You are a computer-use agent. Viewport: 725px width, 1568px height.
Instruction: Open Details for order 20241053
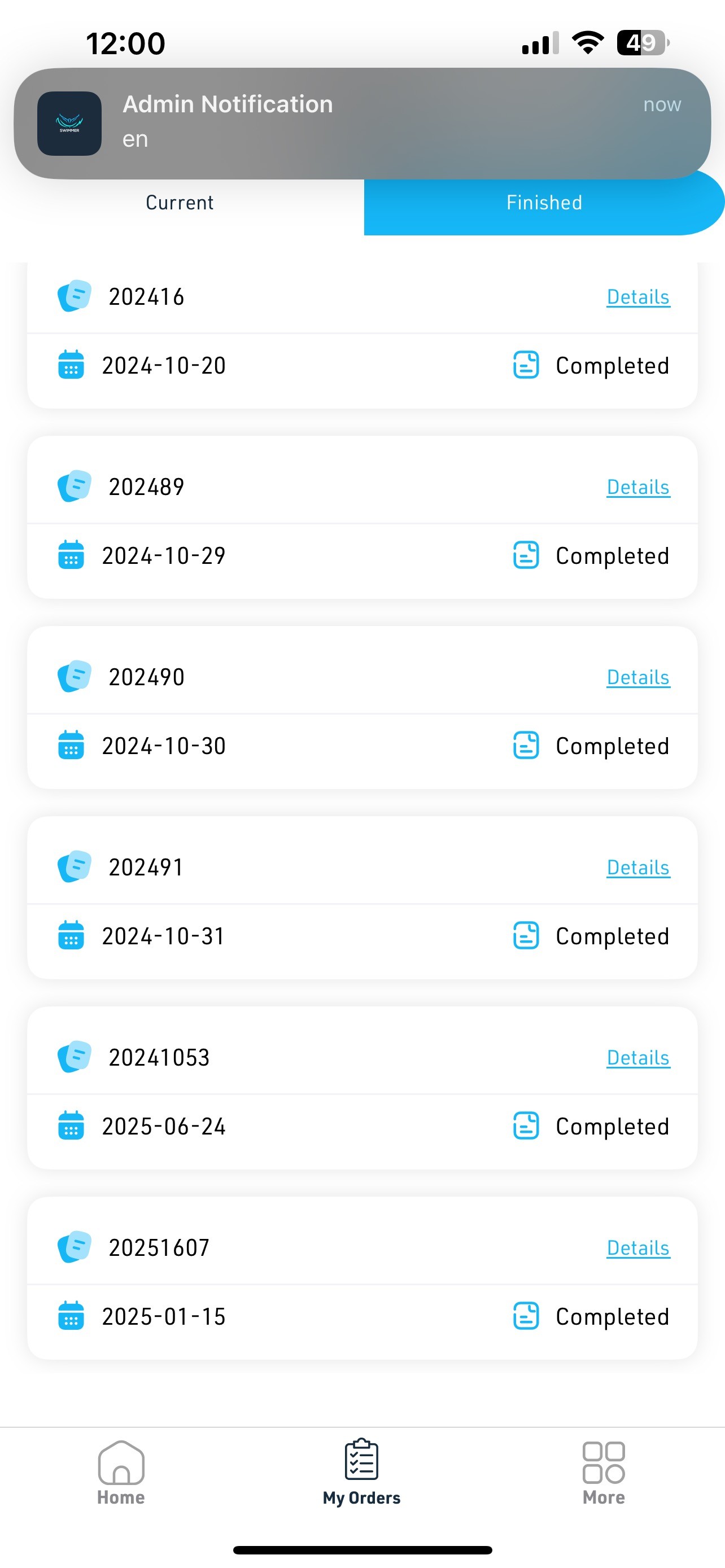coord(638,1058)
